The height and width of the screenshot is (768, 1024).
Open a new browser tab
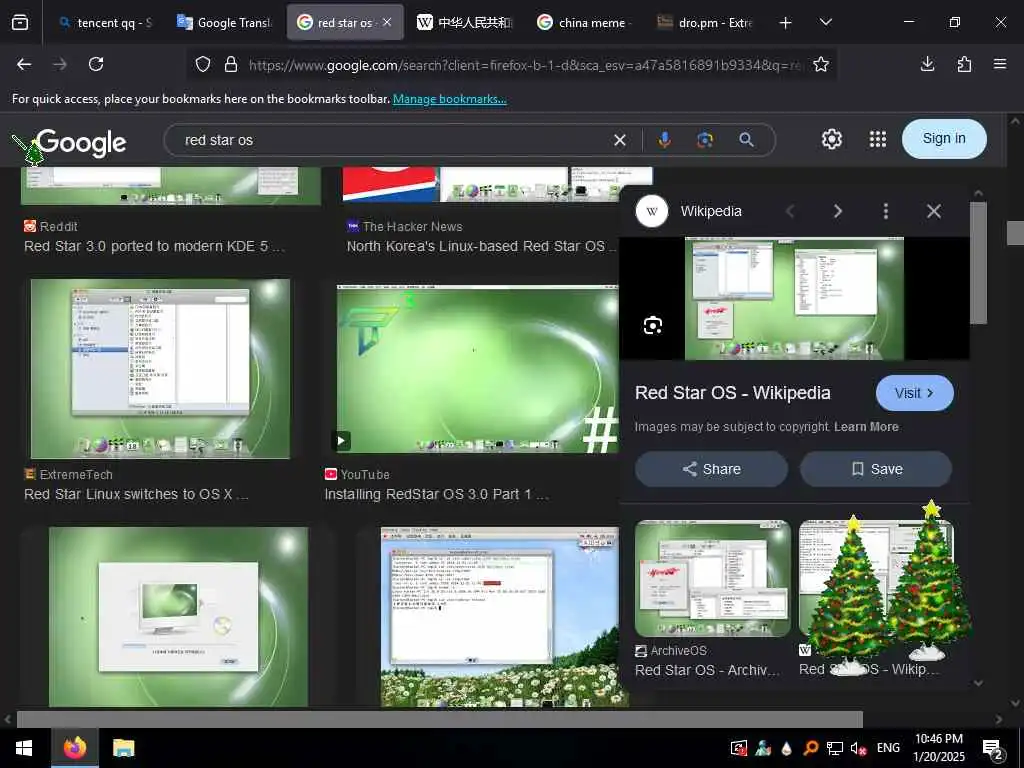click(x=786, y=23)
